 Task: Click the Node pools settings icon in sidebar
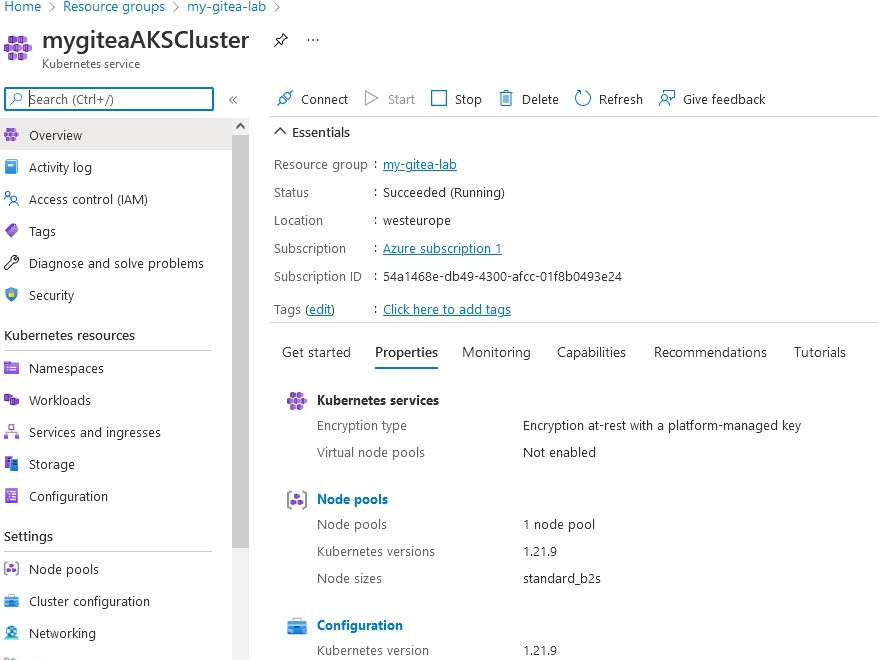pos(11,569)
